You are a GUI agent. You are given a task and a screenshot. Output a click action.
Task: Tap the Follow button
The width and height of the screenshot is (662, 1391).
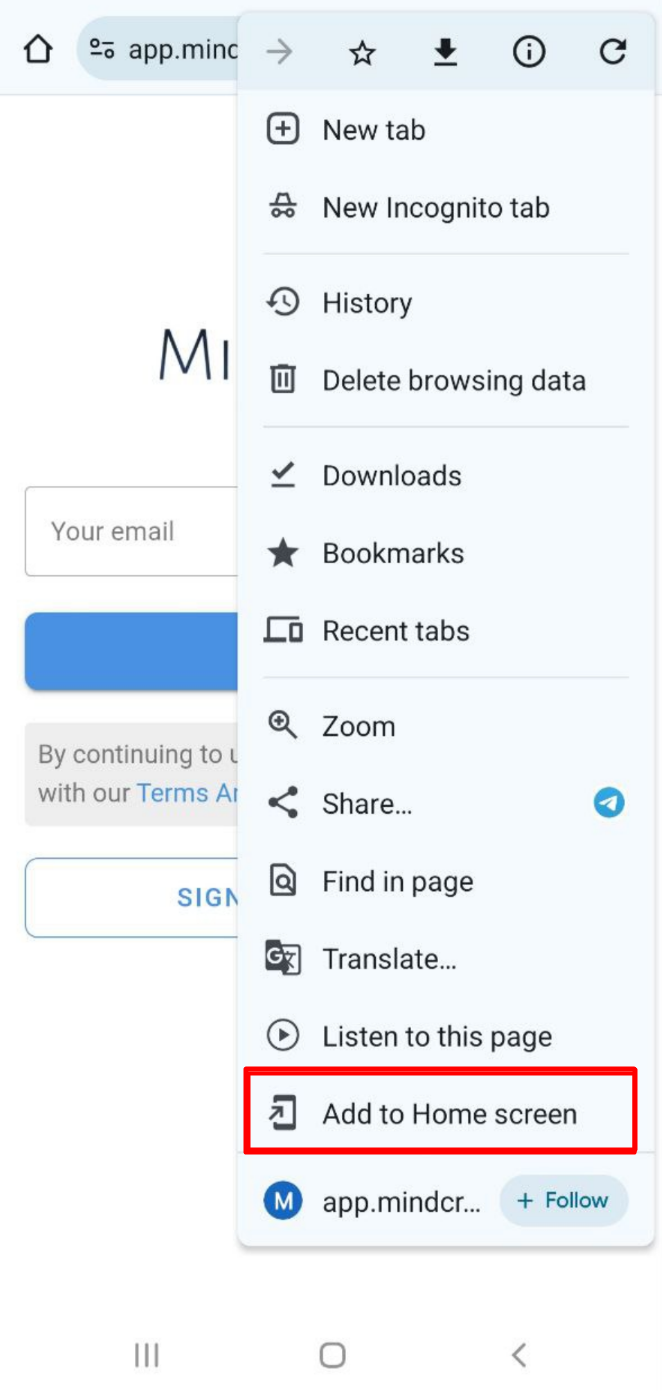(x=564, y=1200)
